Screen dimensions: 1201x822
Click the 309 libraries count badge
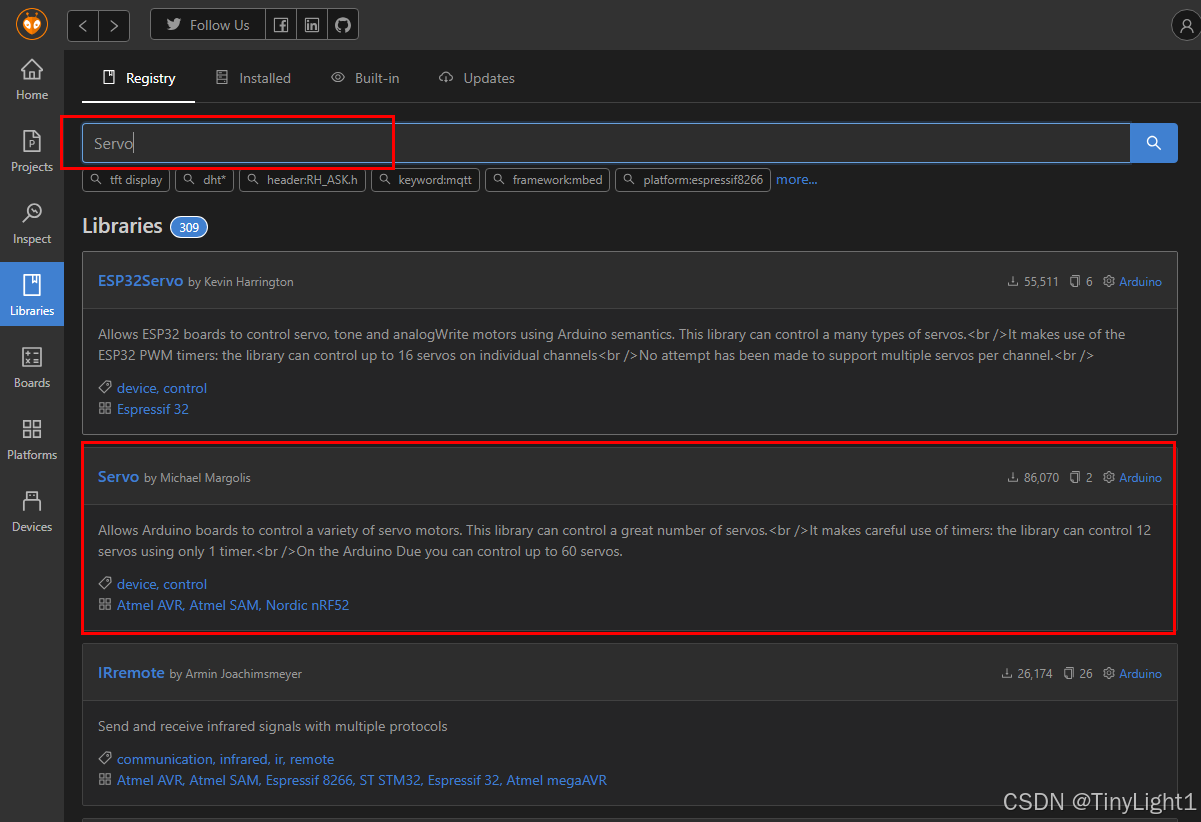click(x=189, y=227)
